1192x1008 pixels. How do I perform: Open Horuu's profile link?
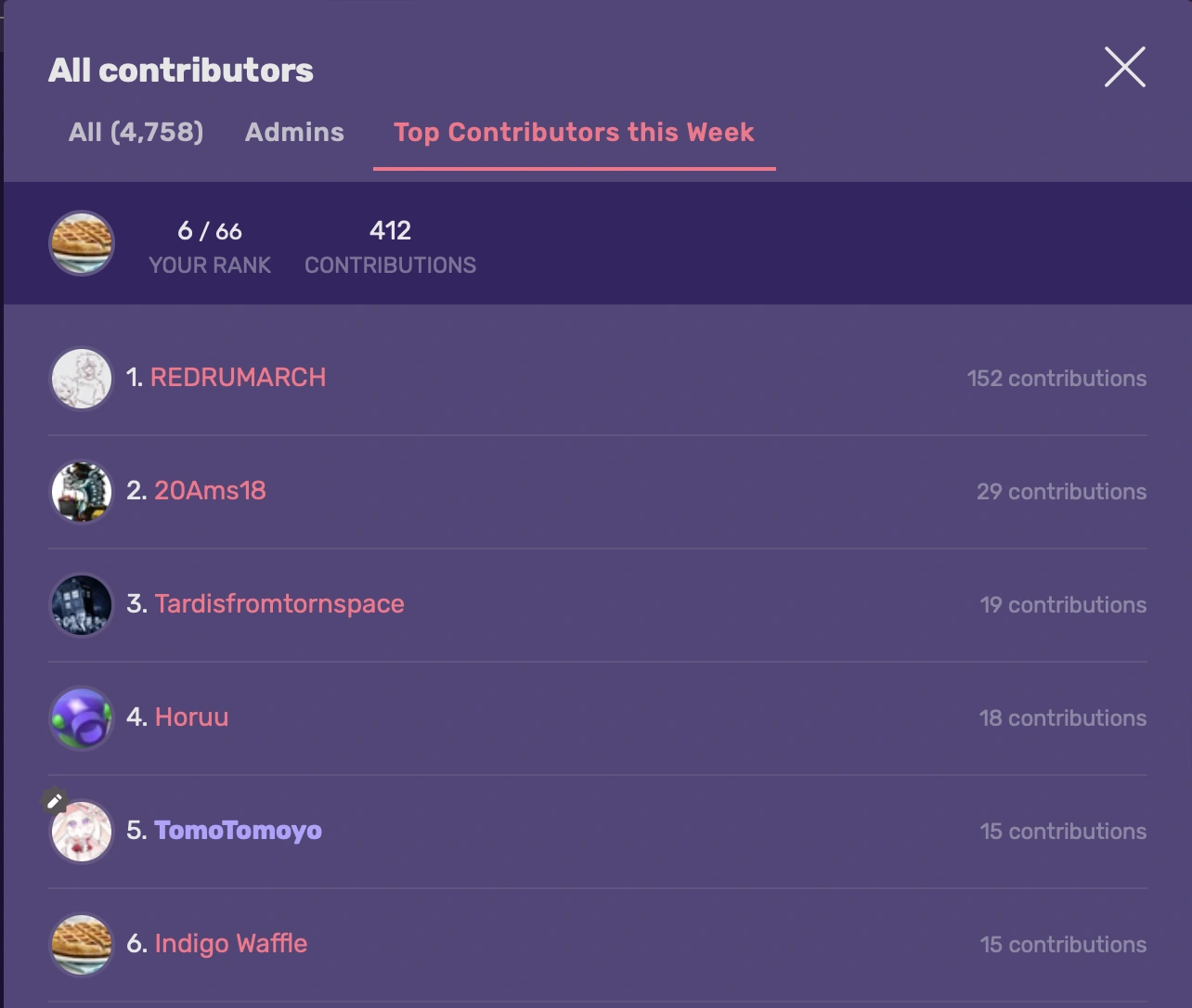(x=192, y=717)
